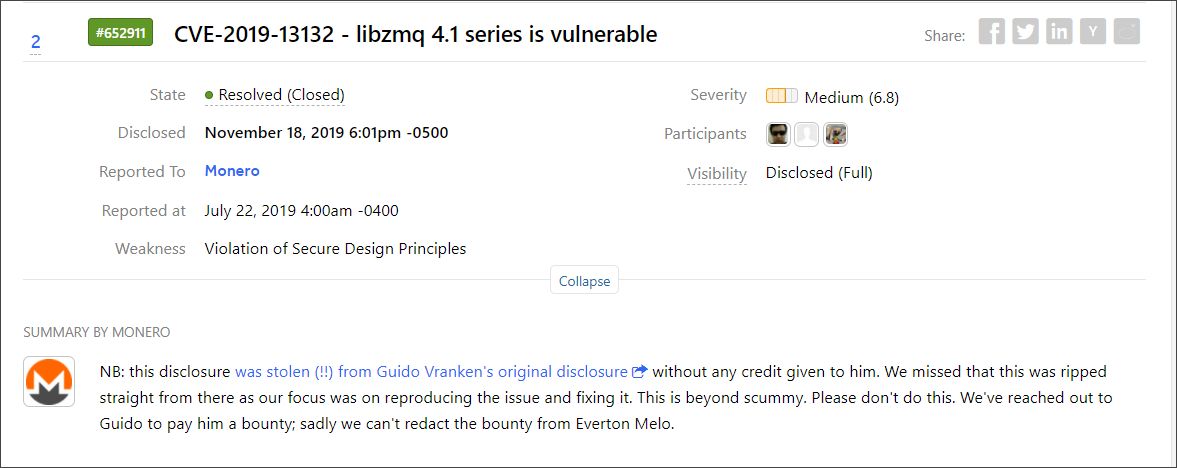Click the Medium severity rating indicator
Screen dimensions: 1177x468
781,96
